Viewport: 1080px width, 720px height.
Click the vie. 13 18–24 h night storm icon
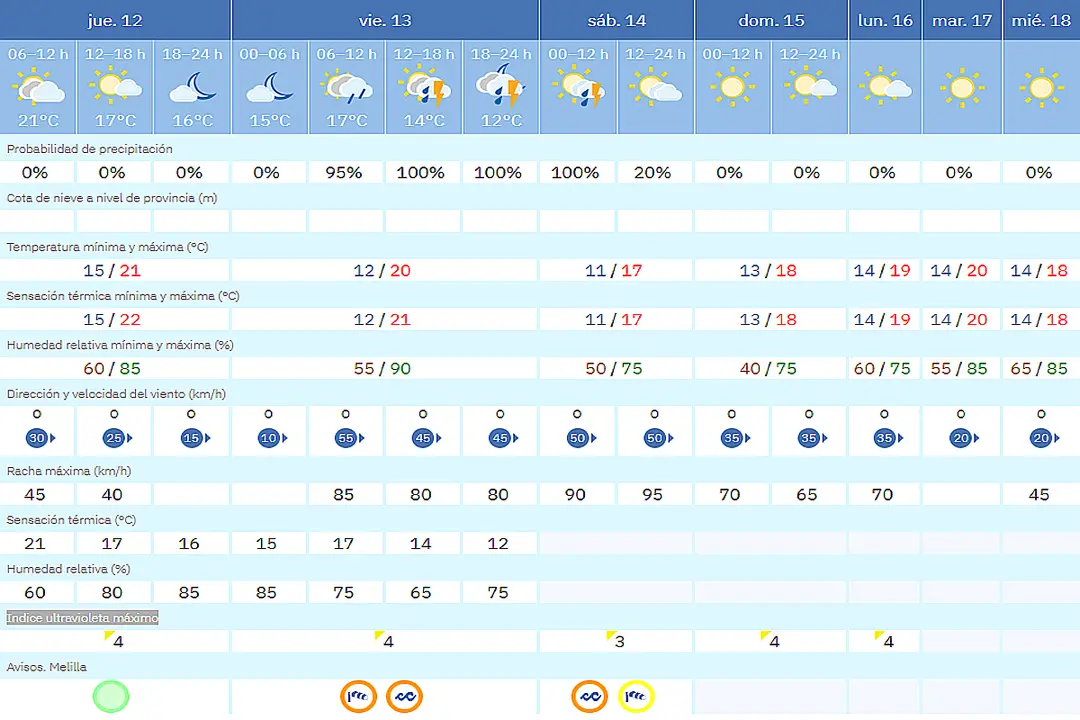[x=501, y=85]
